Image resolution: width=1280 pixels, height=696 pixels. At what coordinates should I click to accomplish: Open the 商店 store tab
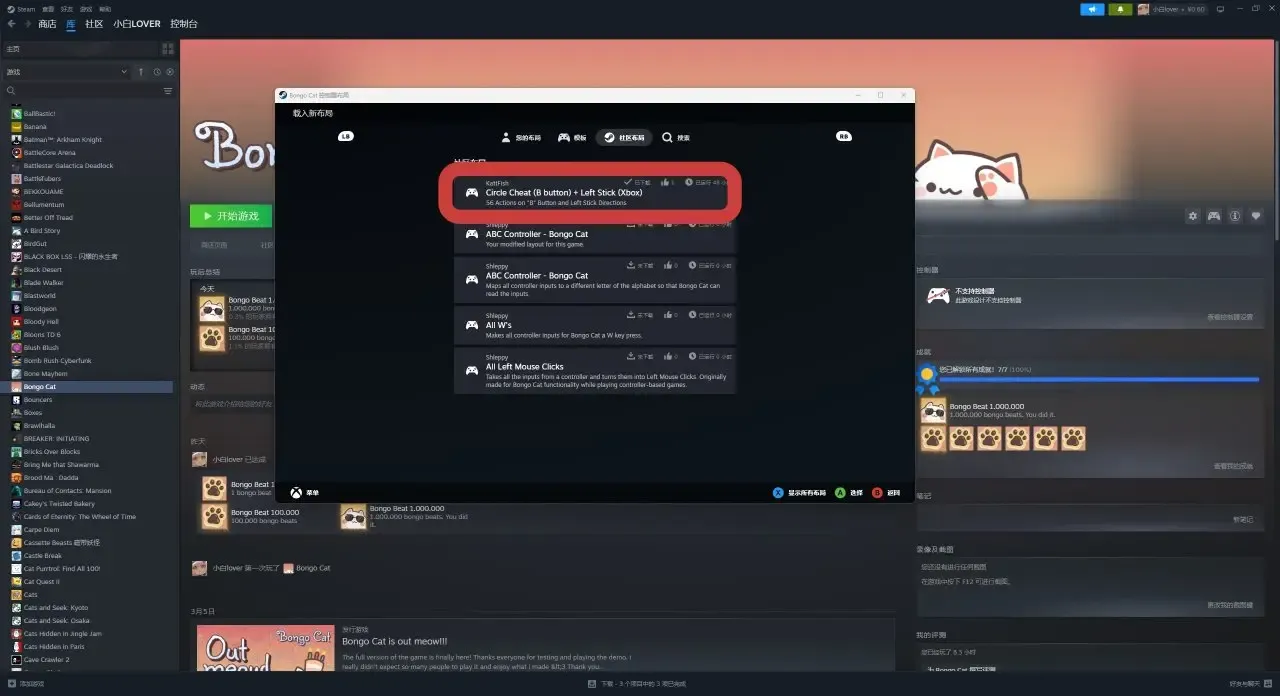47,24
